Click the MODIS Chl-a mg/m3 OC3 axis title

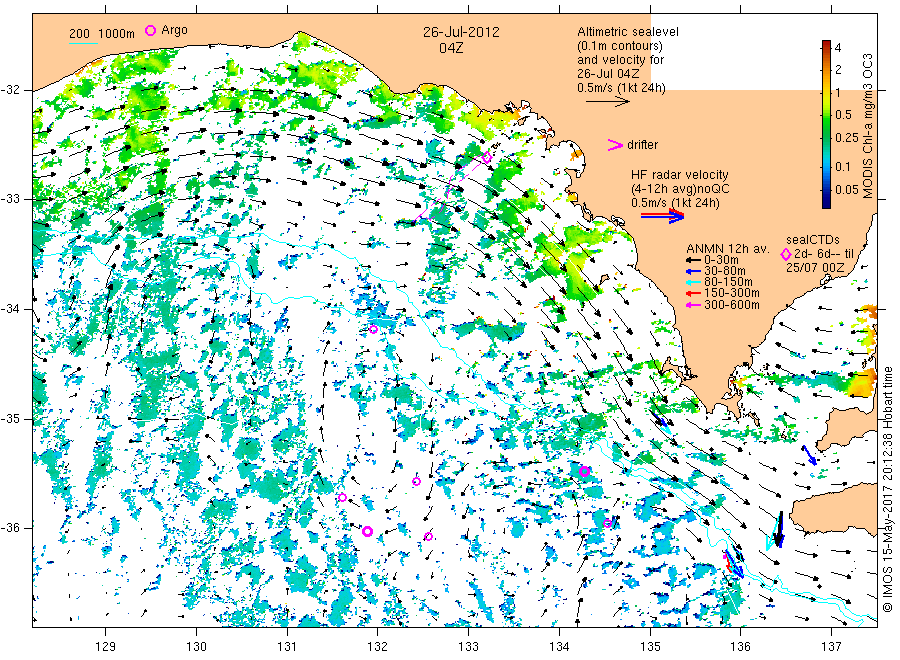pyautogui.click(x=868, y=126)
